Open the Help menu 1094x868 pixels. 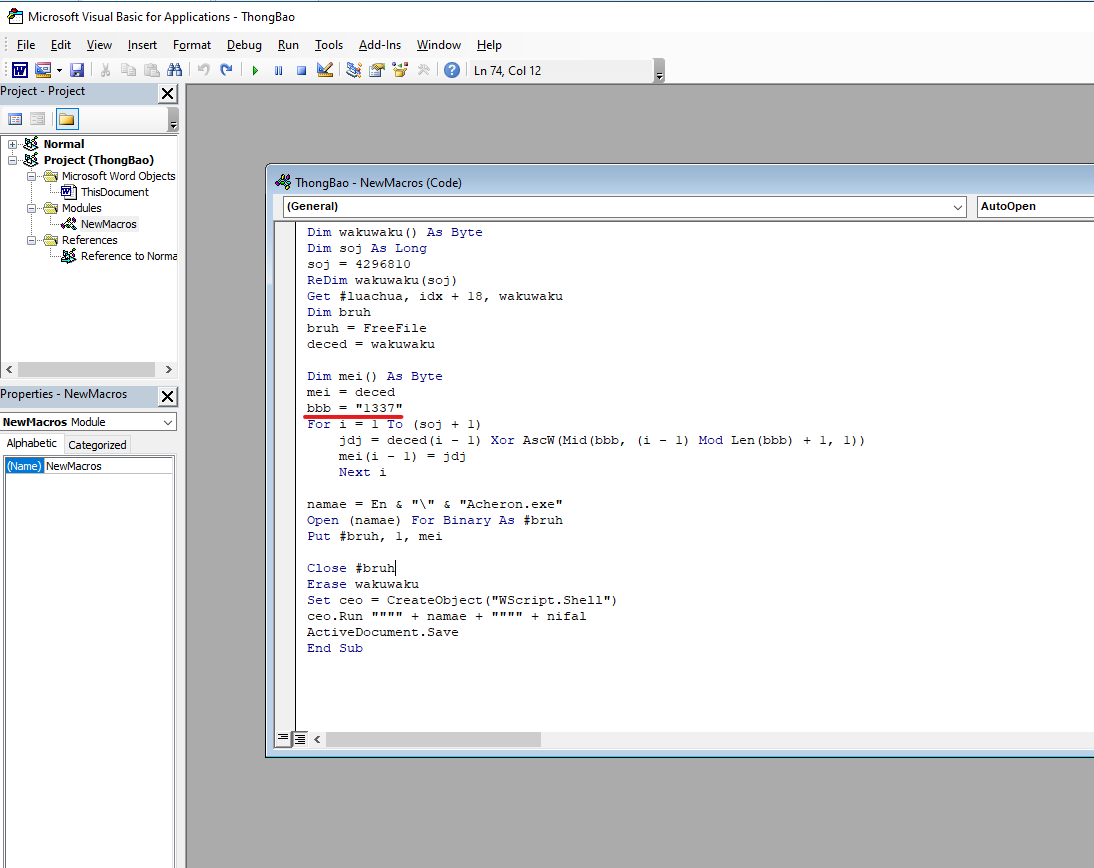(489, 45)
